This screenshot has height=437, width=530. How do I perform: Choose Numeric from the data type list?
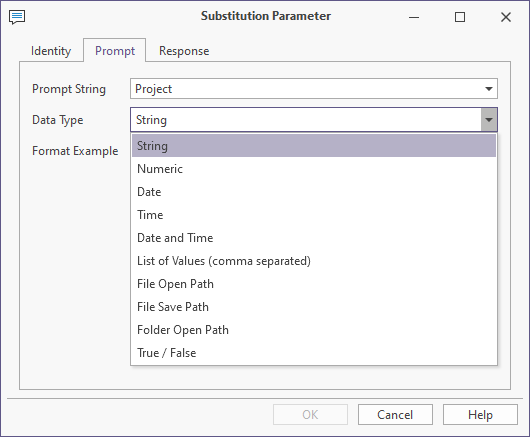(x=314, y=169)
